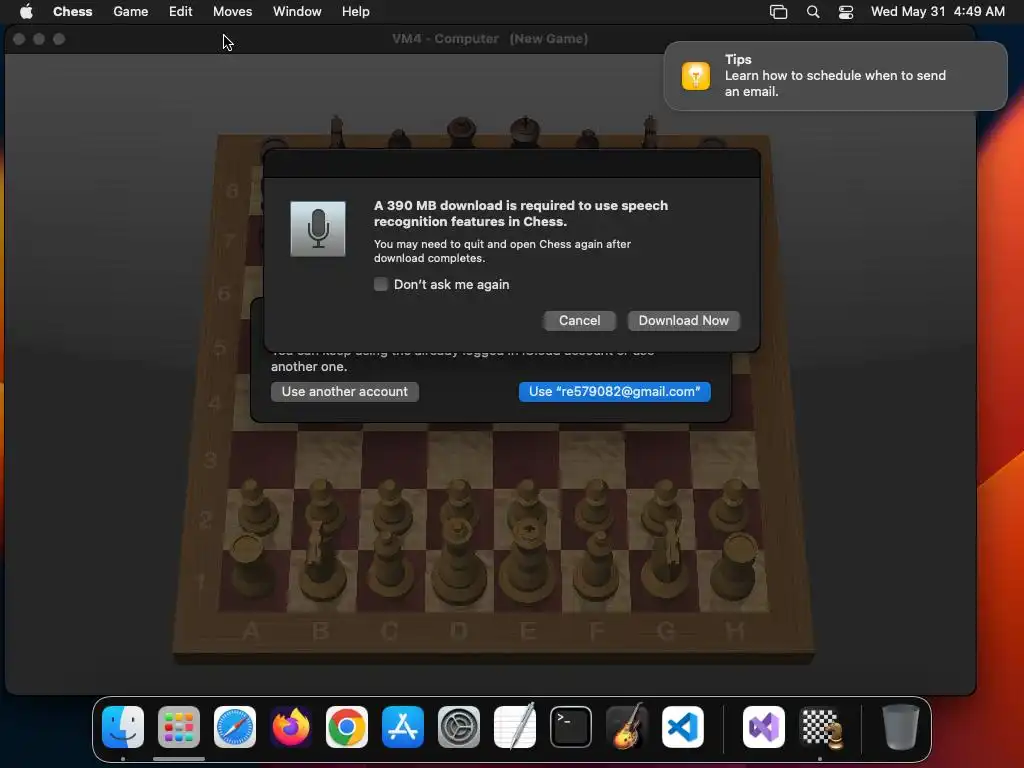Open the Moves menu

[232, 12]
